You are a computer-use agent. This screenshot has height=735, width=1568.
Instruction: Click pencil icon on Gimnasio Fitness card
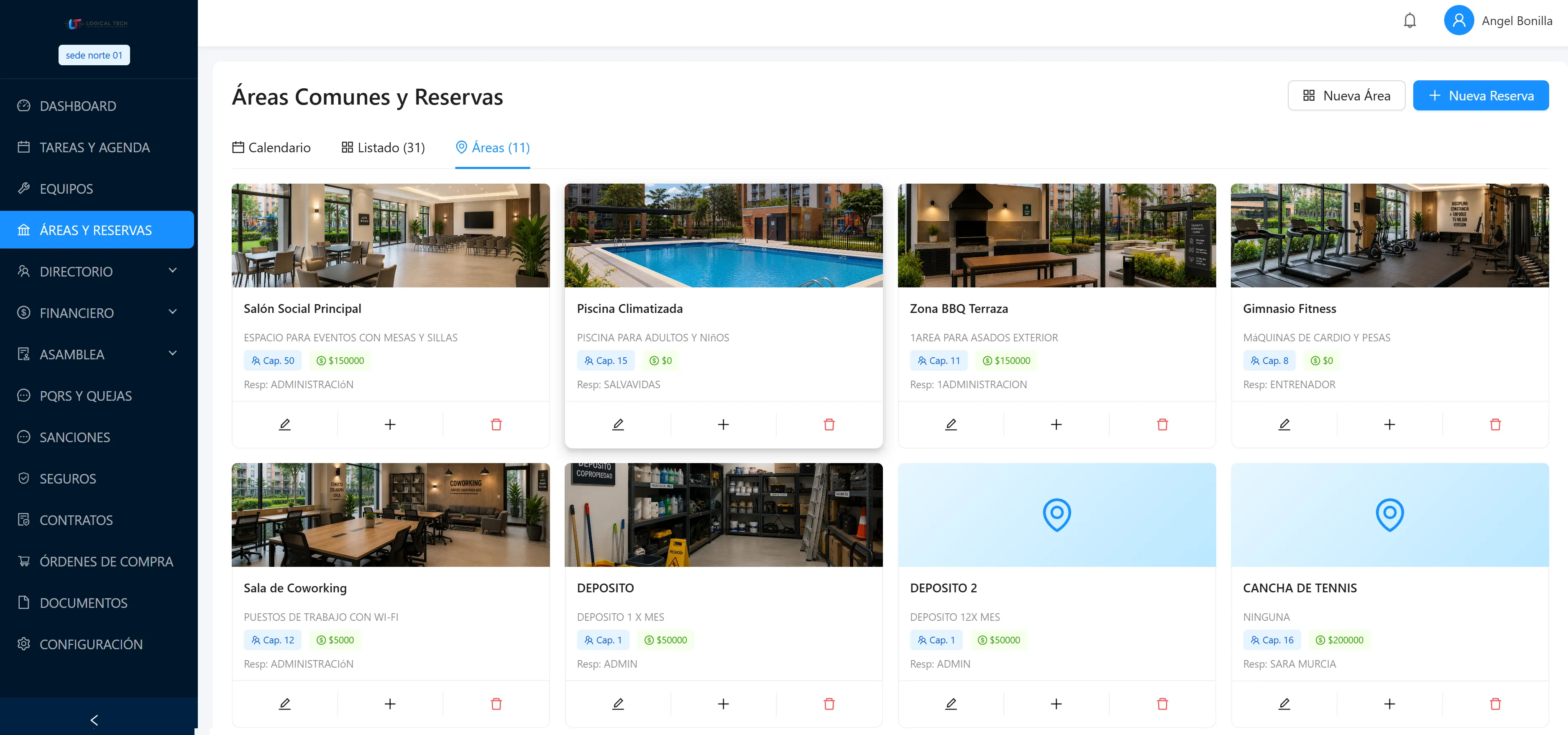pos(1284,425)
